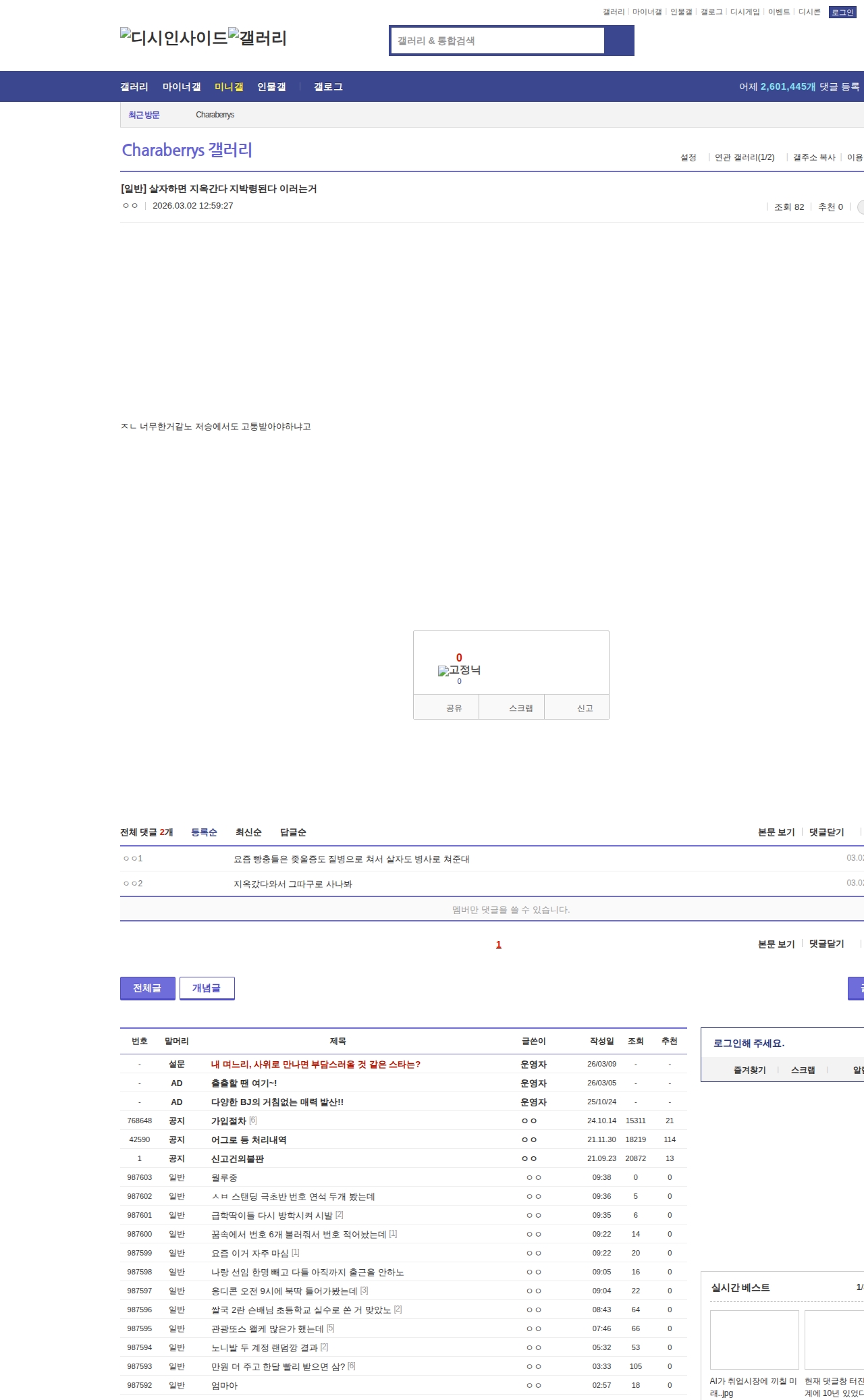
Task: Open the 설정 settings dropdown
Action: (688, 157)
